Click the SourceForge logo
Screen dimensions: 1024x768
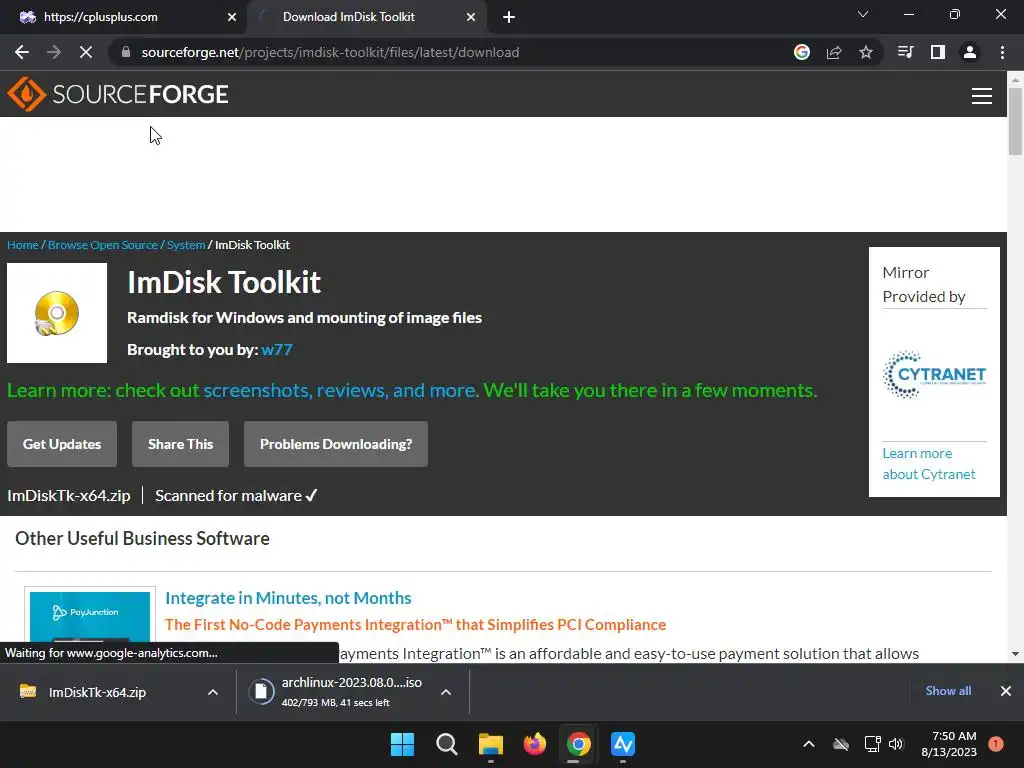tap(118, 94)
